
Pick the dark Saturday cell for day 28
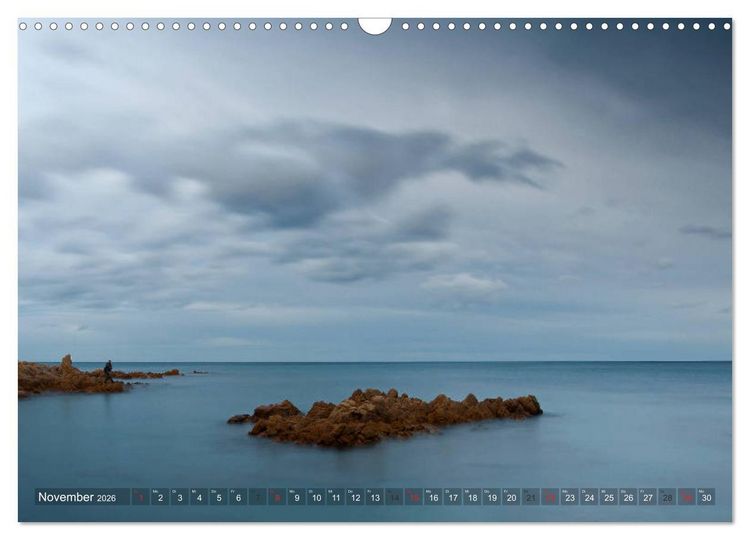tap(668, 496)
